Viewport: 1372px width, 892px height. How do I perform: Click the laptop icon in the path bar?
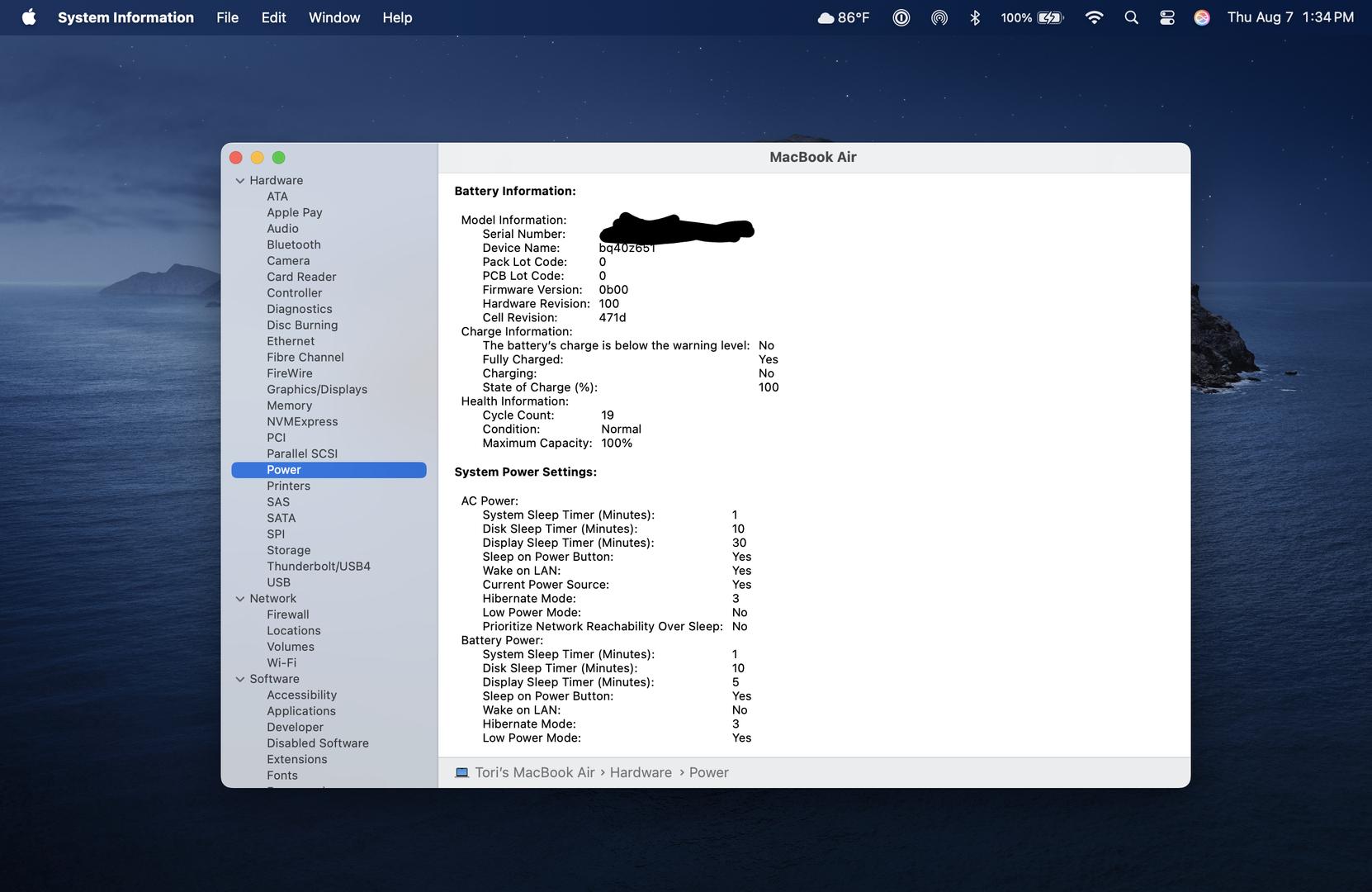(x=461, y=772)
